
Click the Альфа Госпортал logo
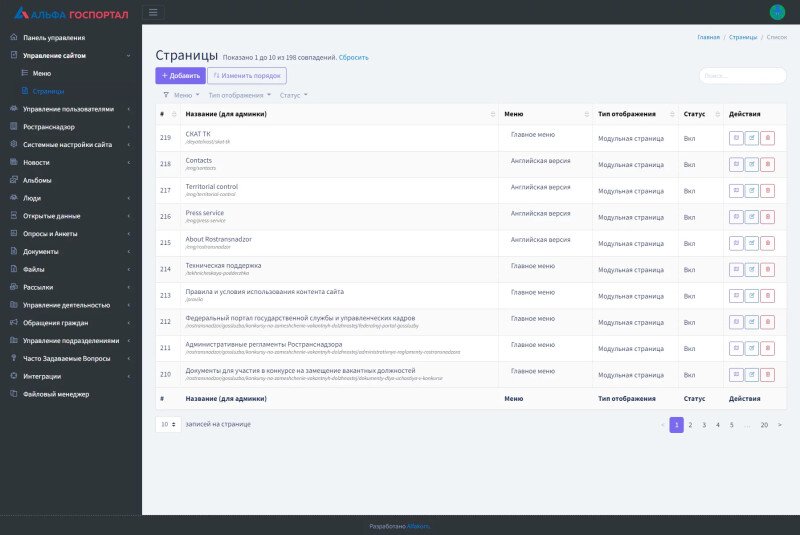(x=71, y=13)
